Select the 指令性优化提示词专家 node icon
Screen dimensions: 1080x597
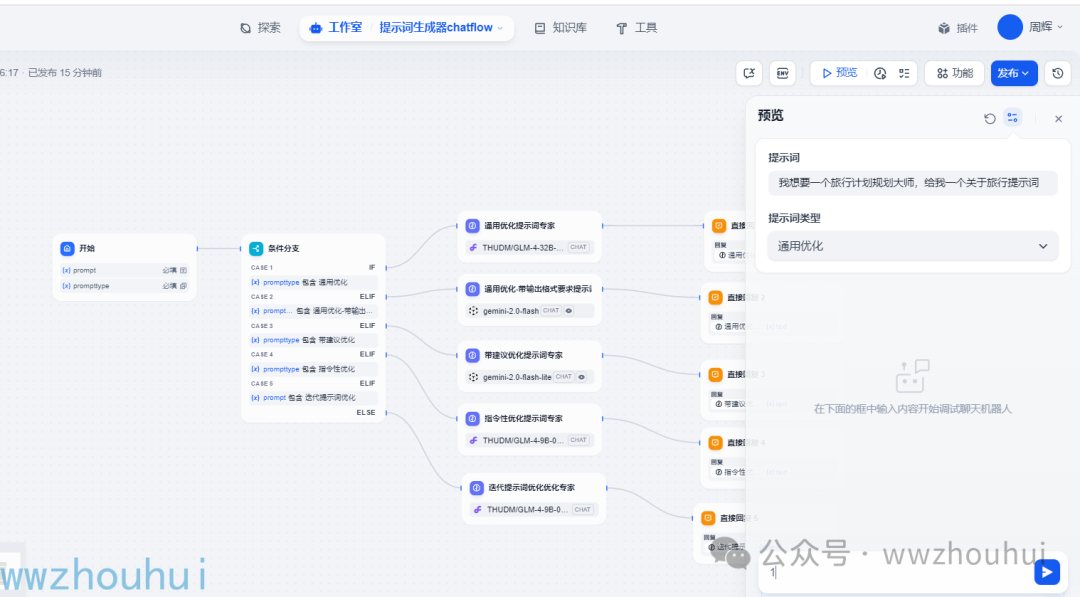tap(472, 419)
